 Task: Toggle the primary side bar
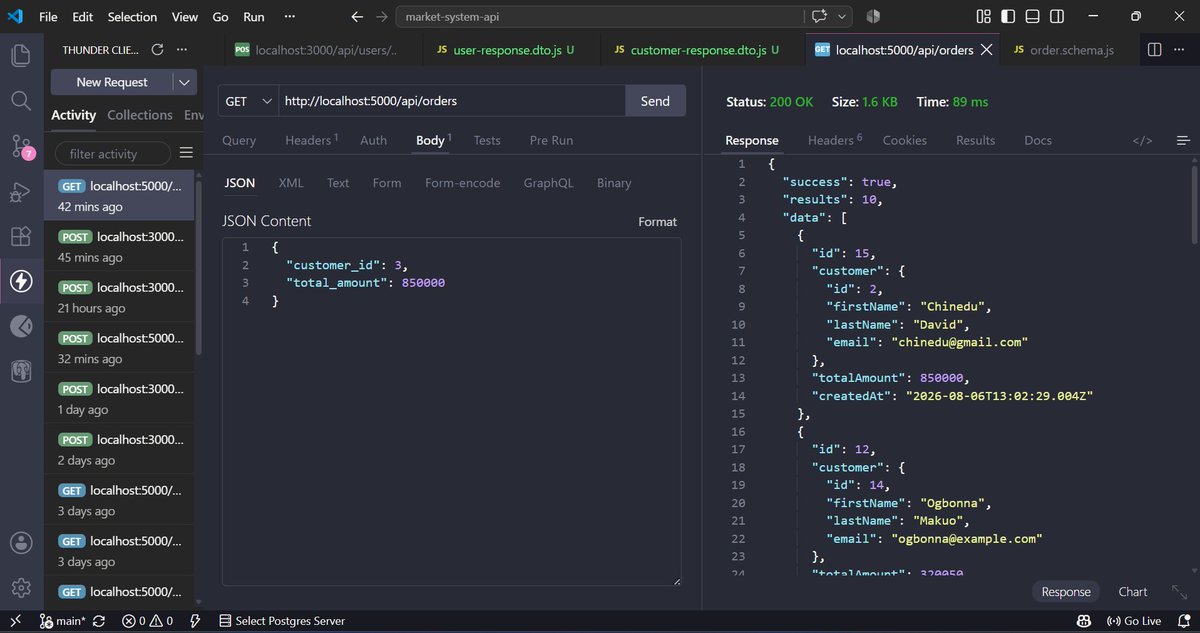tap(1009, 17)
